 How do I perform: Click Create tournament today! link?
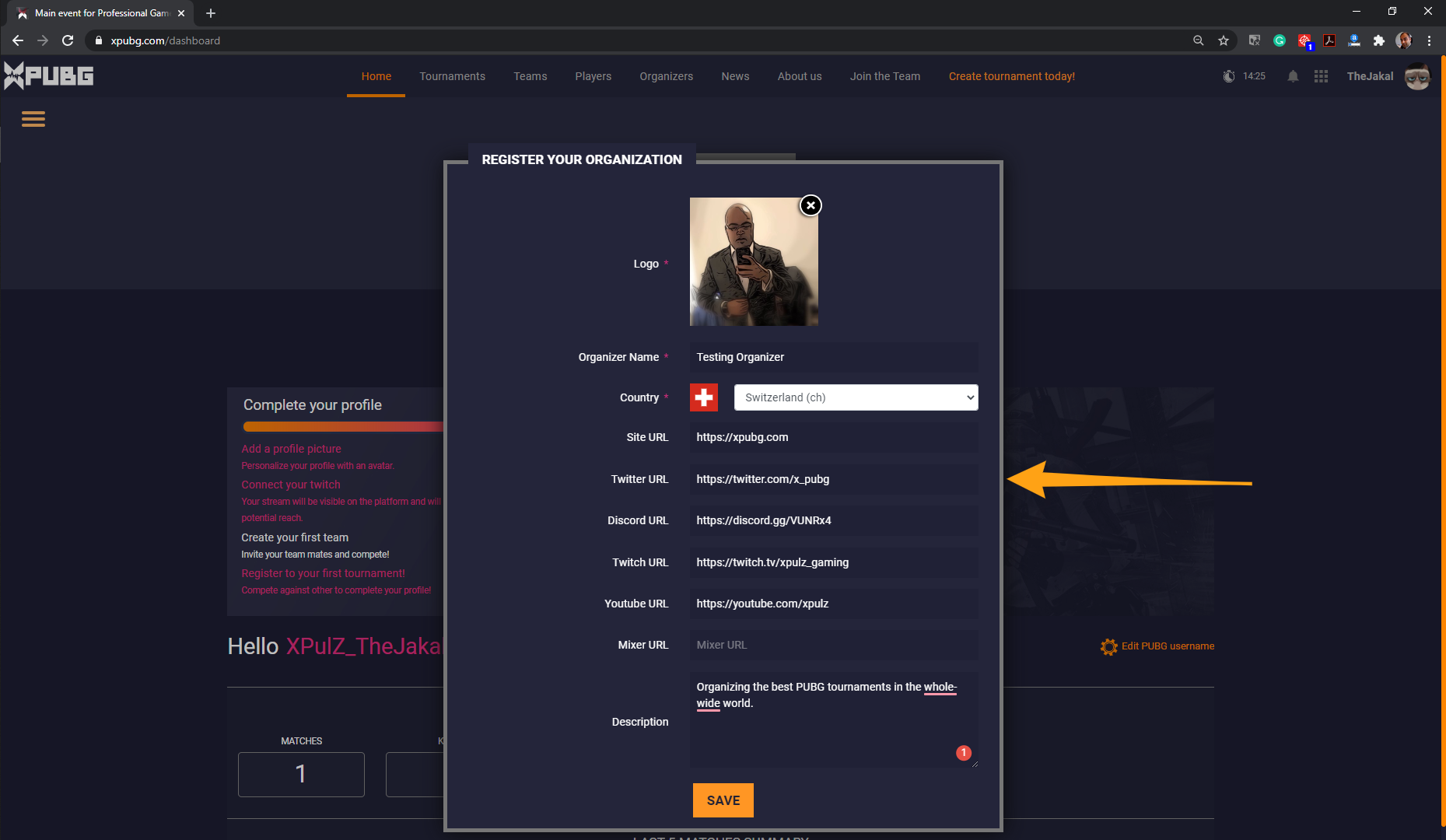(x=1012, y=76)
